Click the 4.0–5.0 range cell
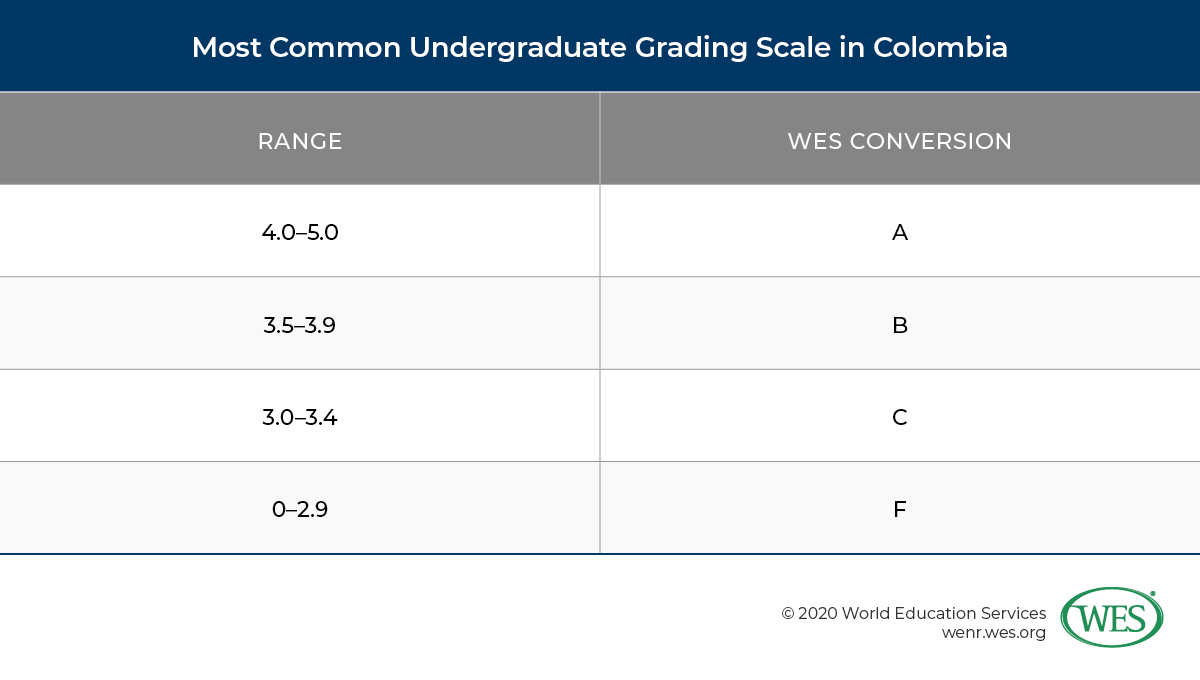1200x680 pixels. click(x=300, y=233)
